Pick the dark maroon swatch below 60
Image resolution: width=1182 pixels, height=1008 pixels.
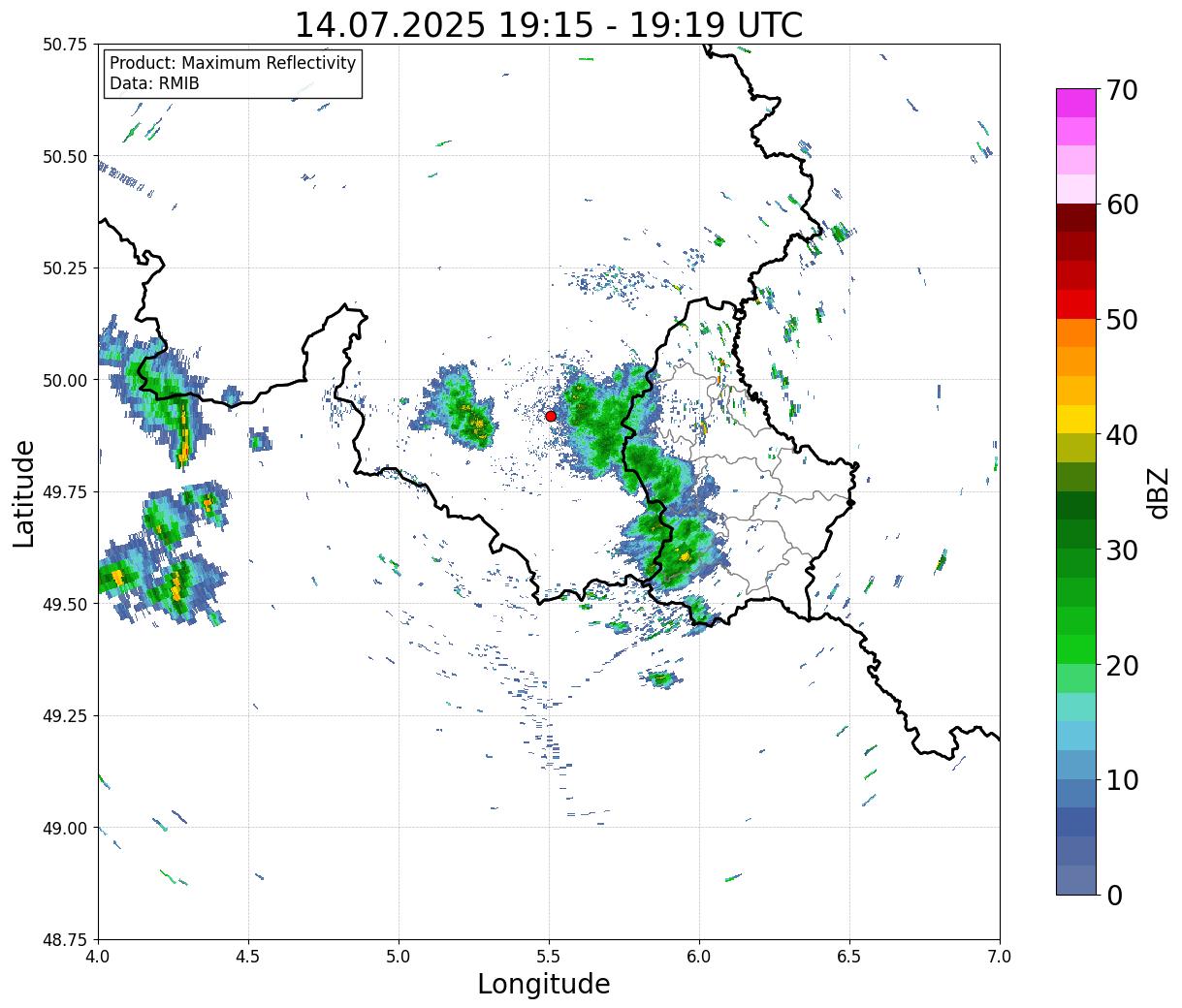point(1076,219)
